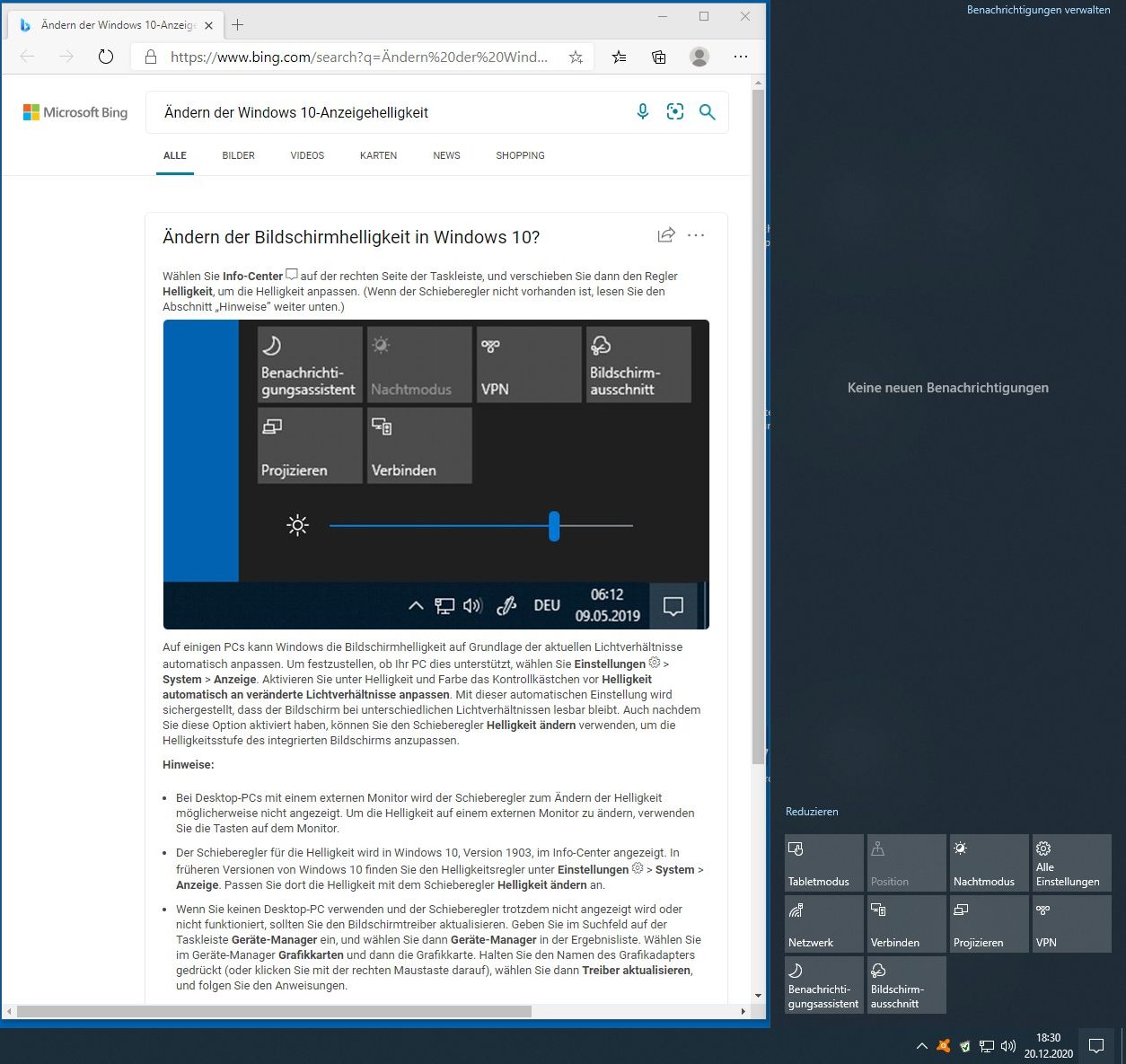This screenshot has height=1064, width=1126.
Task: Switch to KARTEN search tab
Action: point(378,155)
